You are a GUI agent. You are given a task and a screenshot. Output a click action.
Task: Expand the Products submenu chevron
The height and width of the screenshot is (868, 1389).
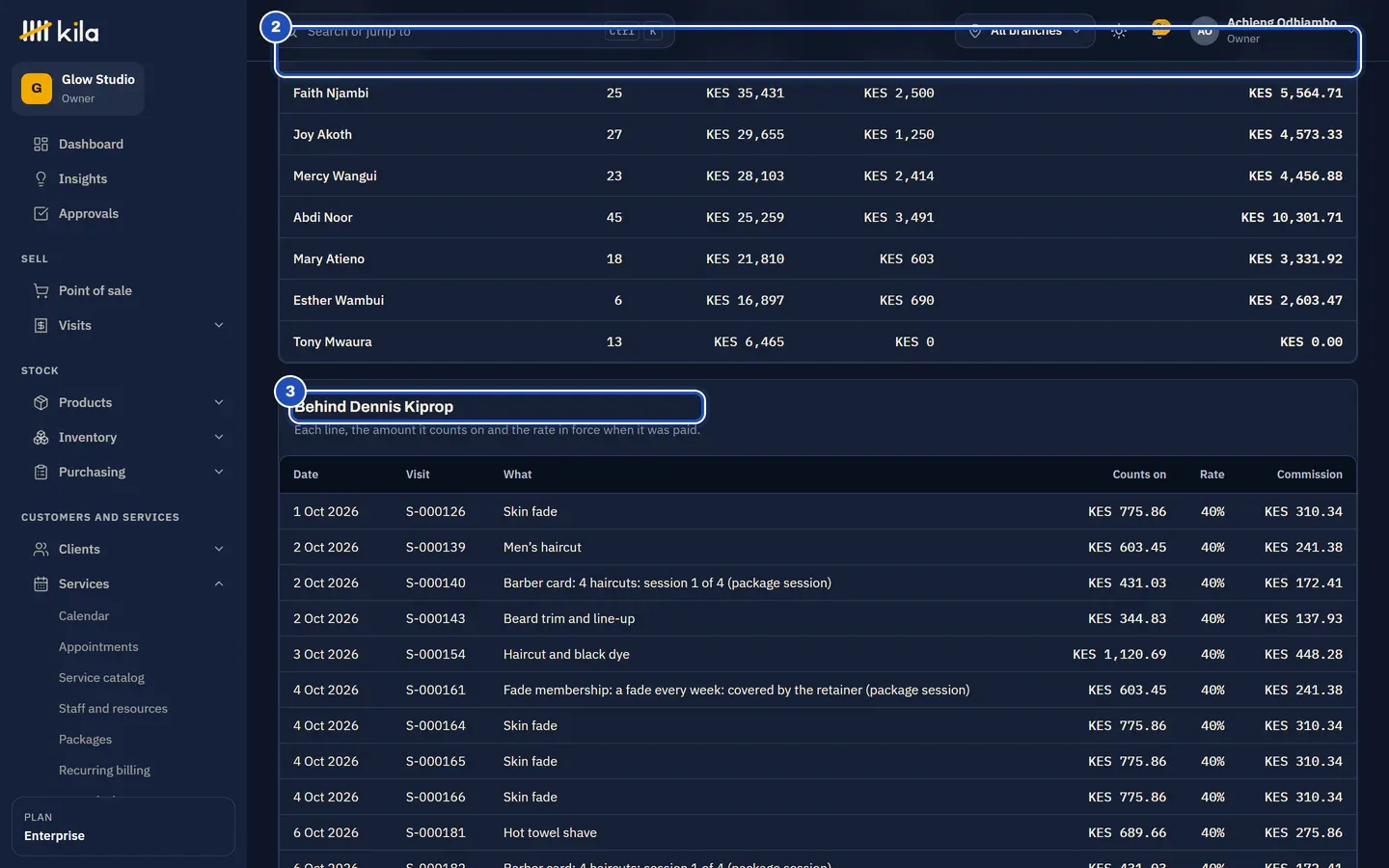(x=219, y=403)
